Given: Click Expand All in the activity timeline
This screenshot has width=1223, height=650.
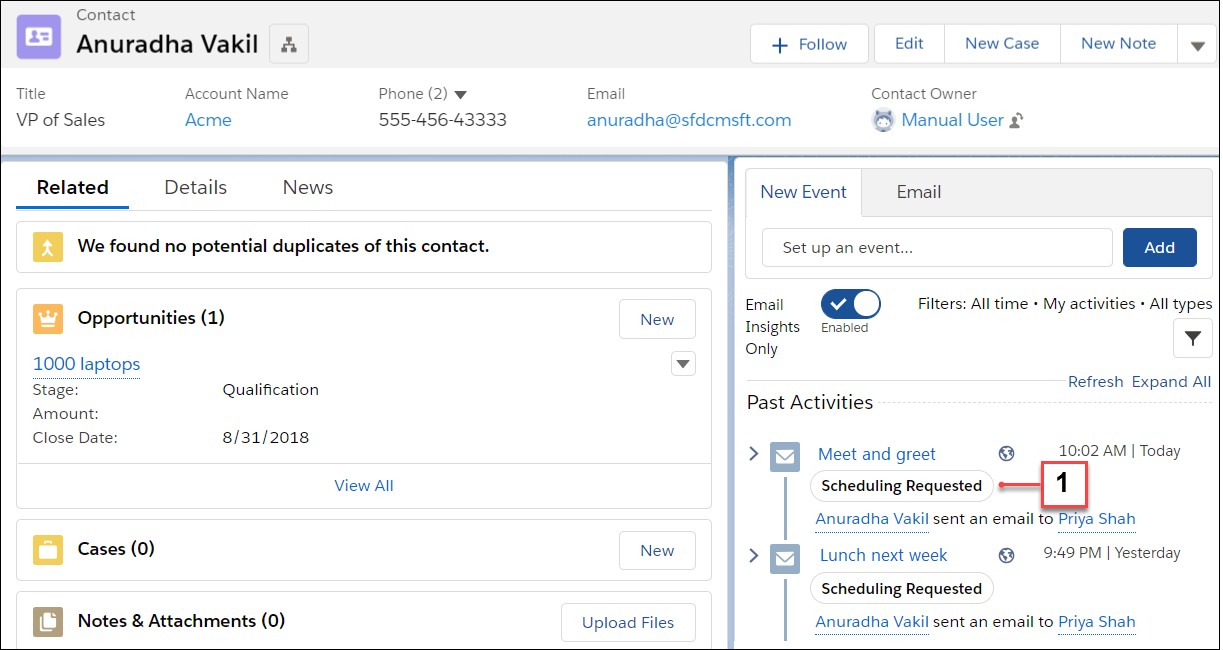Looking at the screenshot, I should pyautogui.click(x=1171, y=382).
